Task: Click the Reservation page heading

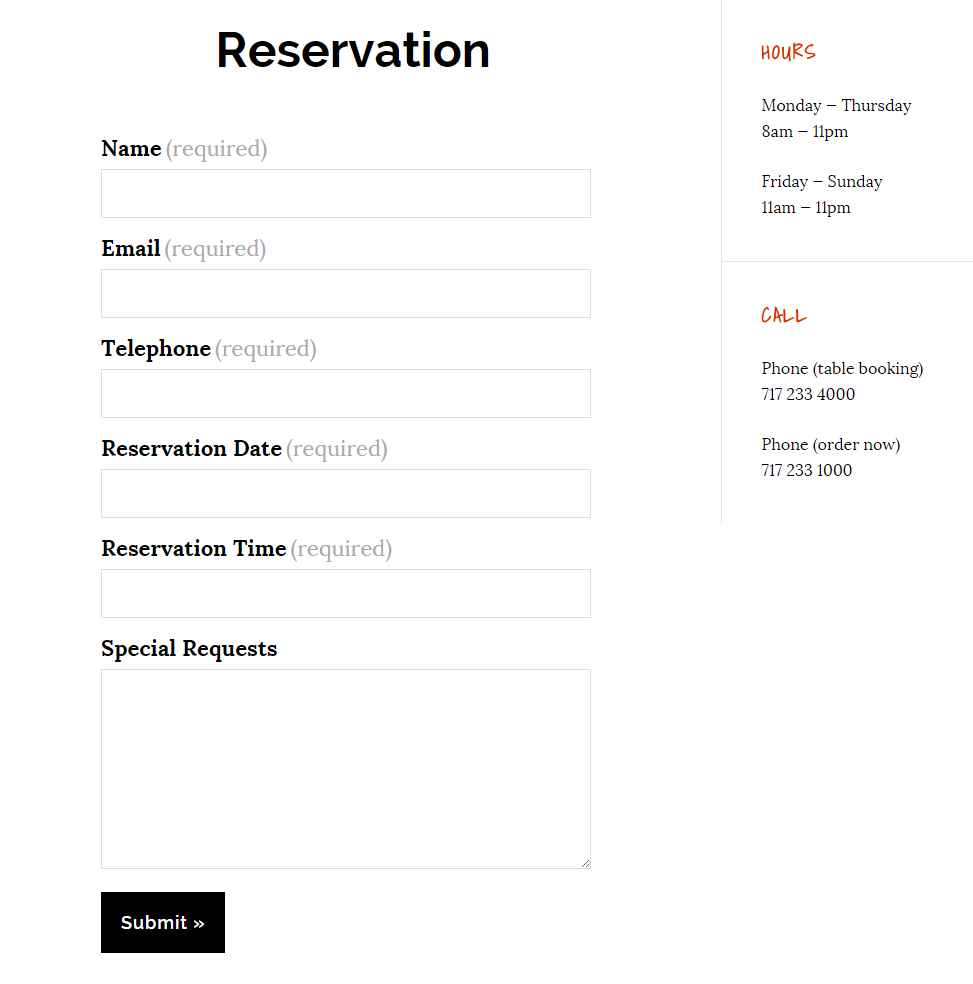Action: coord(353,50)
